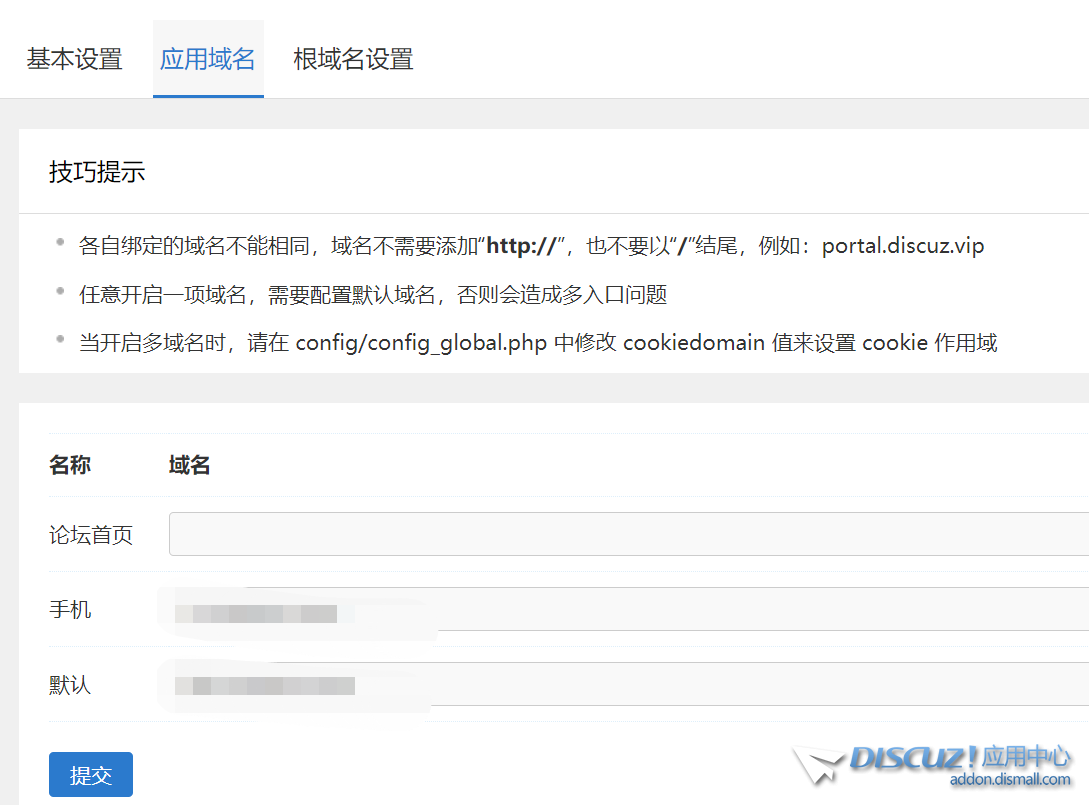Viewport: 1089px width, 805px height.
Task: Open the 根域名设置 tab
Action: (x=352, y=59)
